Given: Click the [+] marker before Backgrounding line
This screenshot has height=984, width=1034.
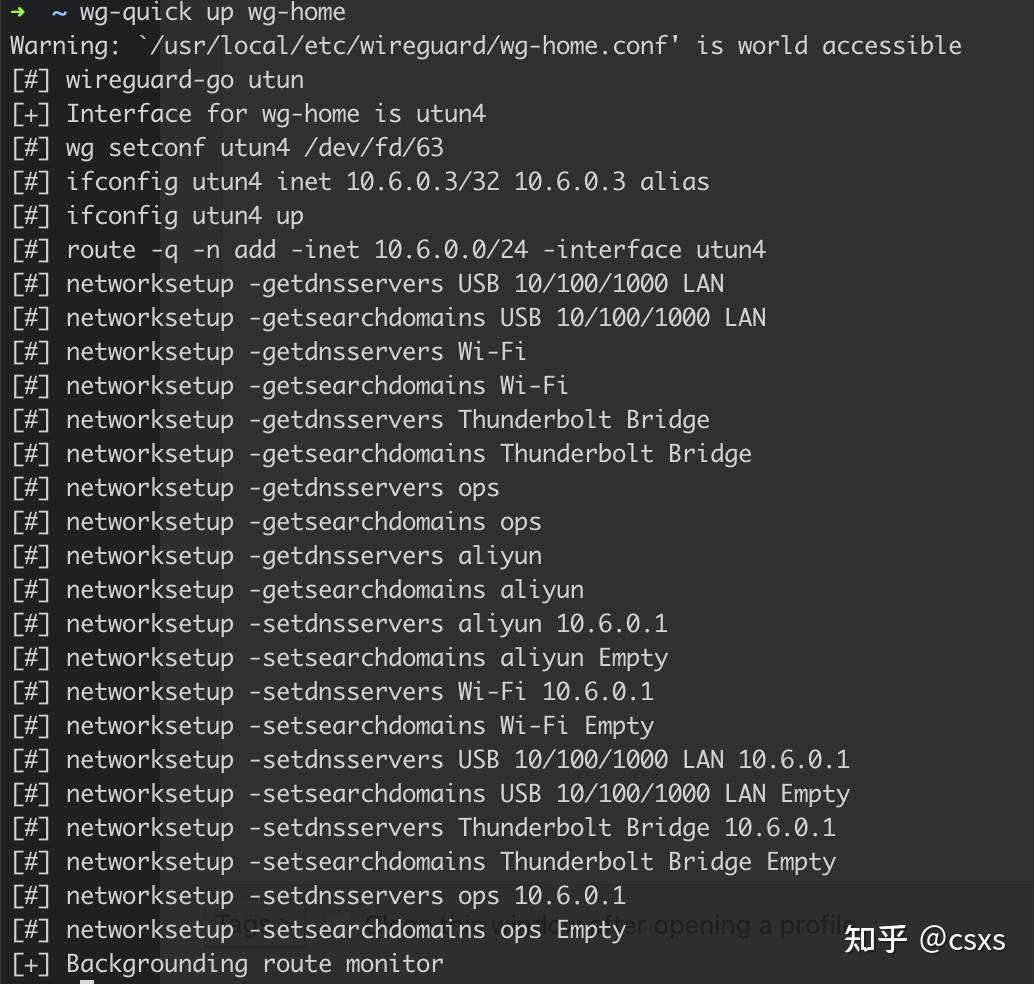Looking at the screenshot, I should click(31, 964).
